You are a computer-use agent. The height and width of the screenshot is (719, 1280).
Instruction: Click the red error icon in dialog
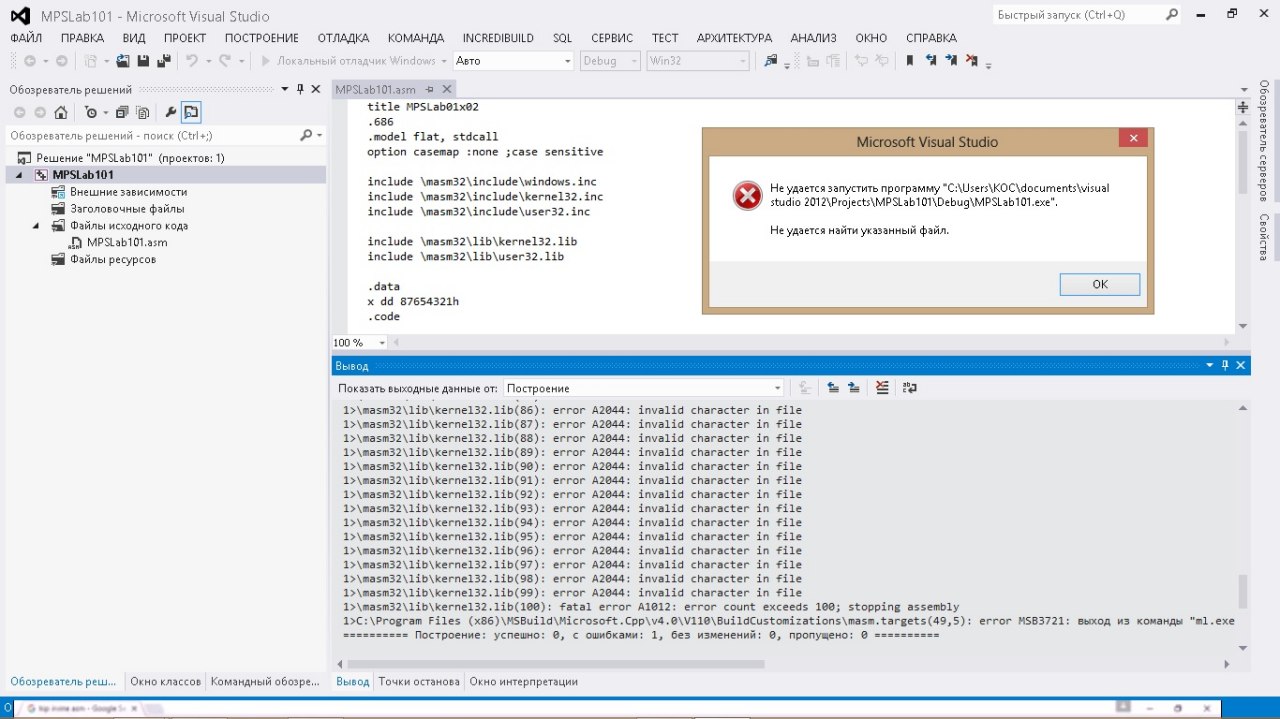pyautogui.click(x=747, y=196)
